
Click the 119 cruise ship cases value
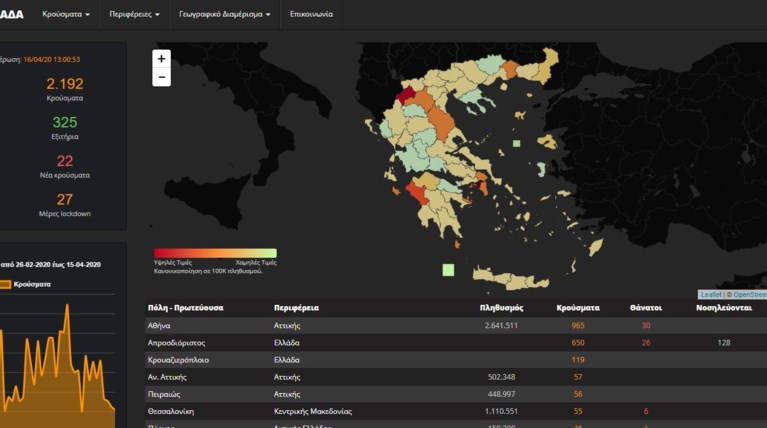[578, 360]
